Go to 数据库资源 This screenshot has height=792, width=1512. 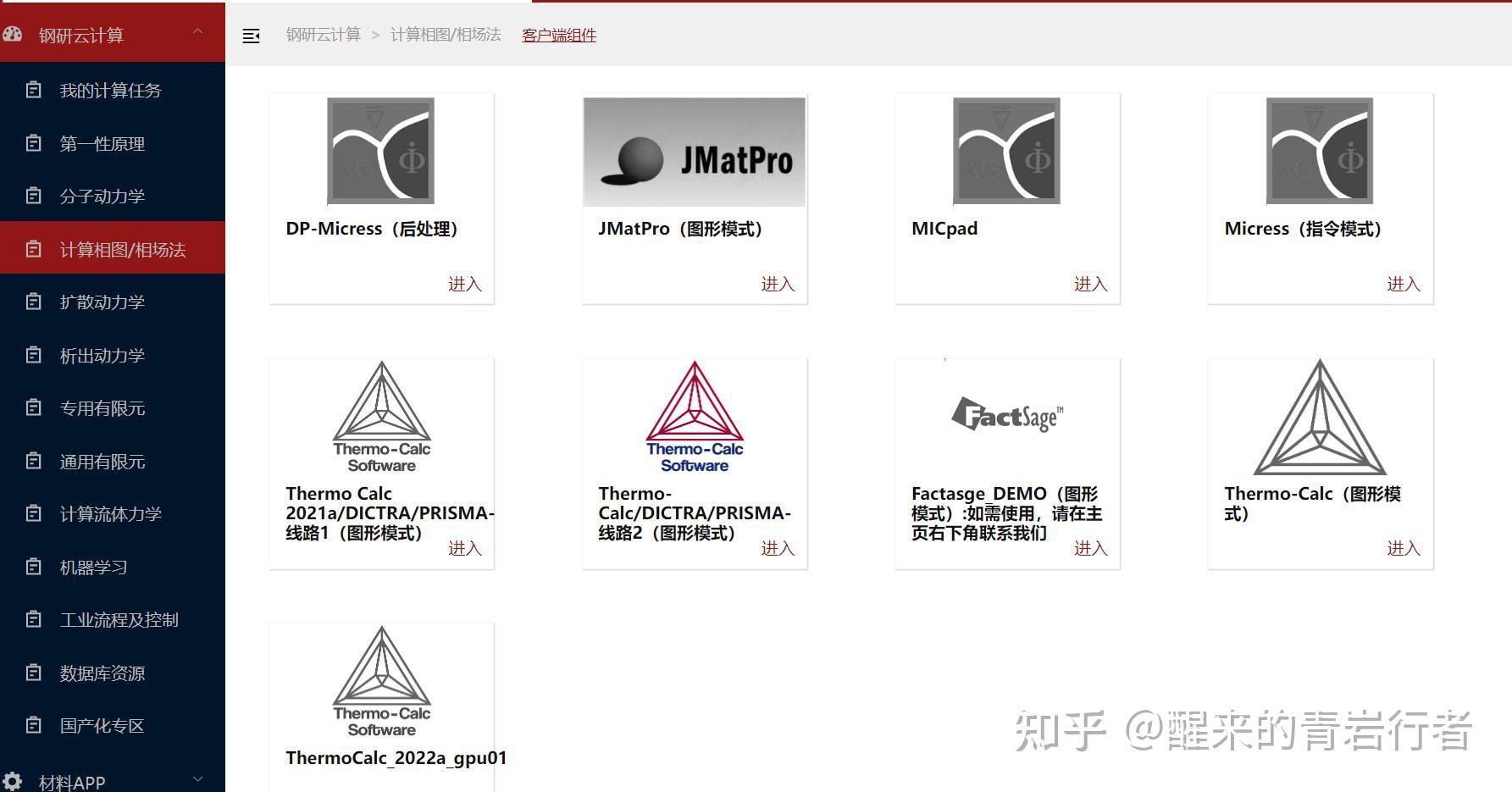[x=113, y=673]
